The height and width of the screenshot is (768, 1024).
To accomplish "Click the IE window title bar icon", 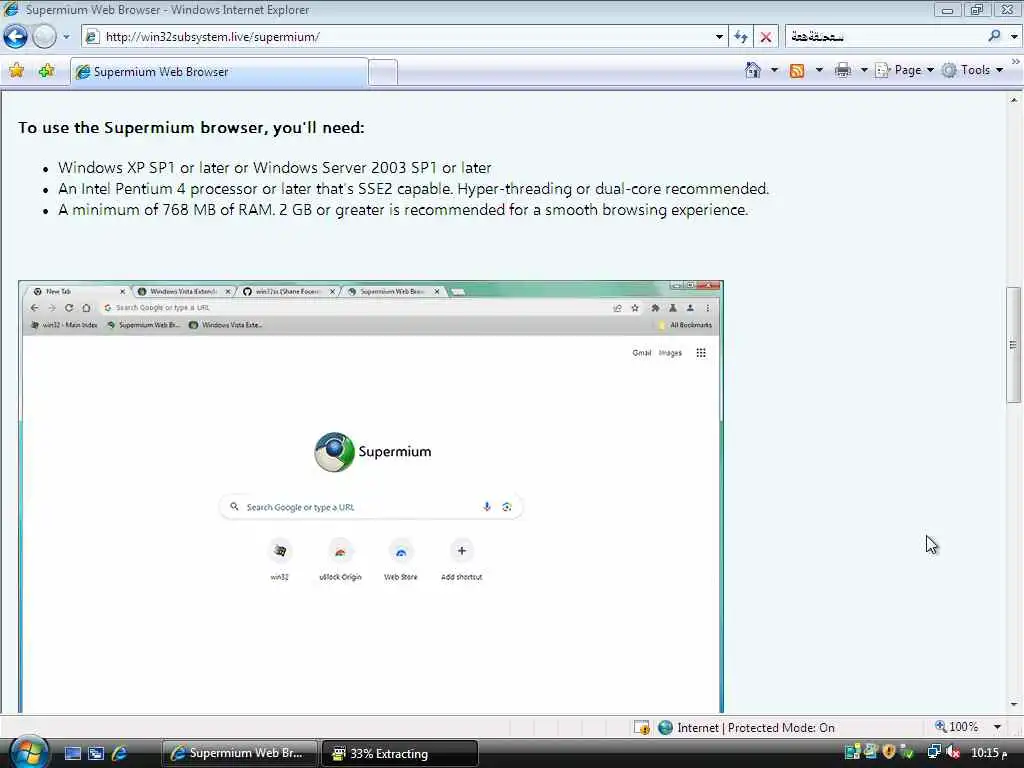I will click(x=11, y=9).
